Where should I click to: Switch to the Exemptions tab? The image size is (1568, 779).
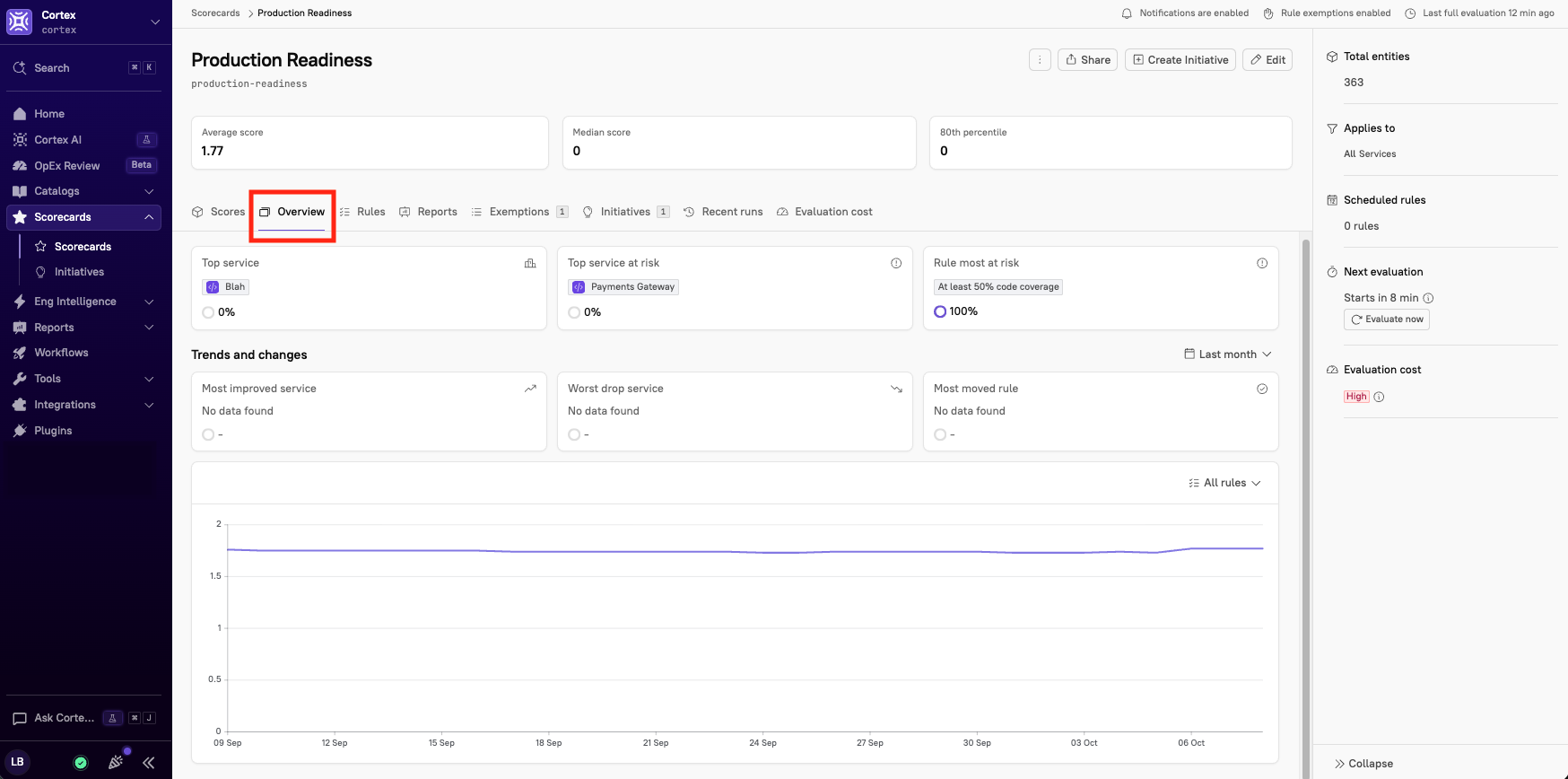tap(519, 212)
